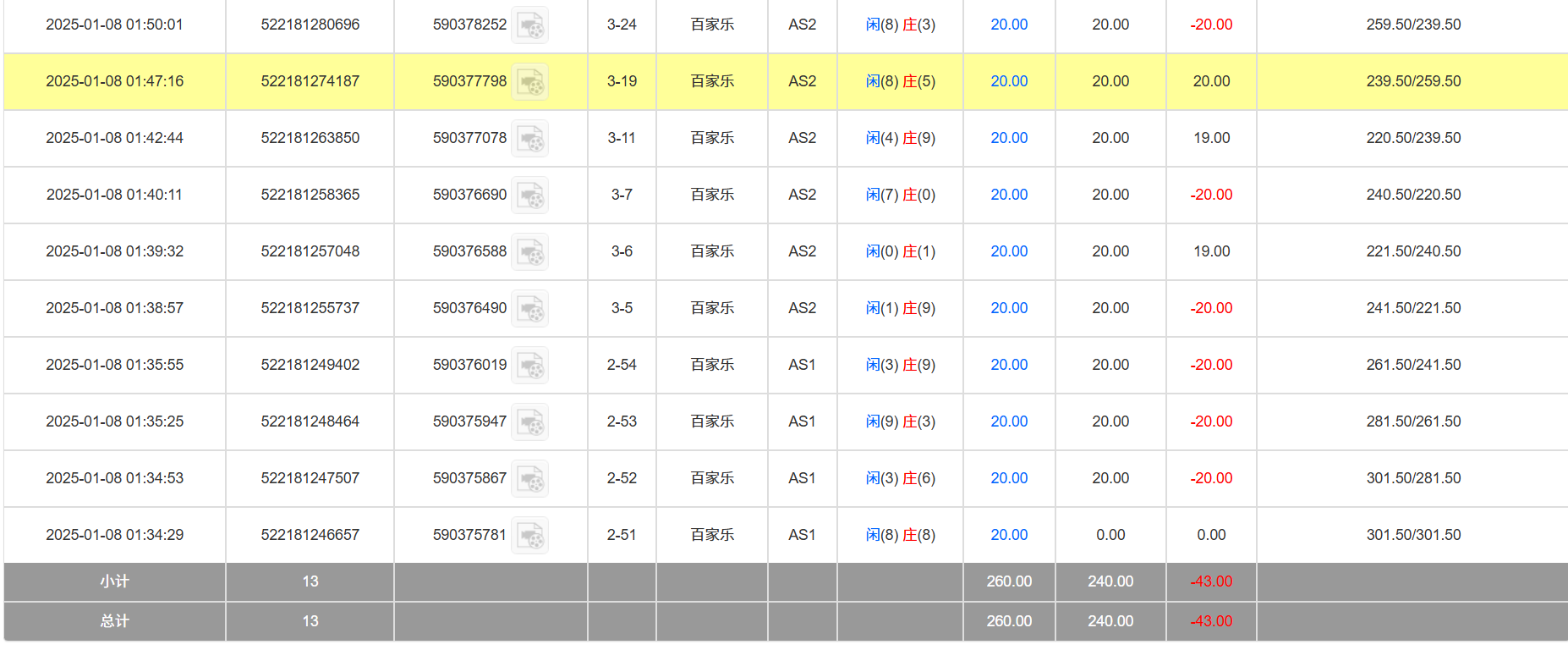Image resolution: width=1568 pixels, height=650 pixels.
Task: Click the blue 20.00 amount for order 522181246657
Action: coord(1009,535)
